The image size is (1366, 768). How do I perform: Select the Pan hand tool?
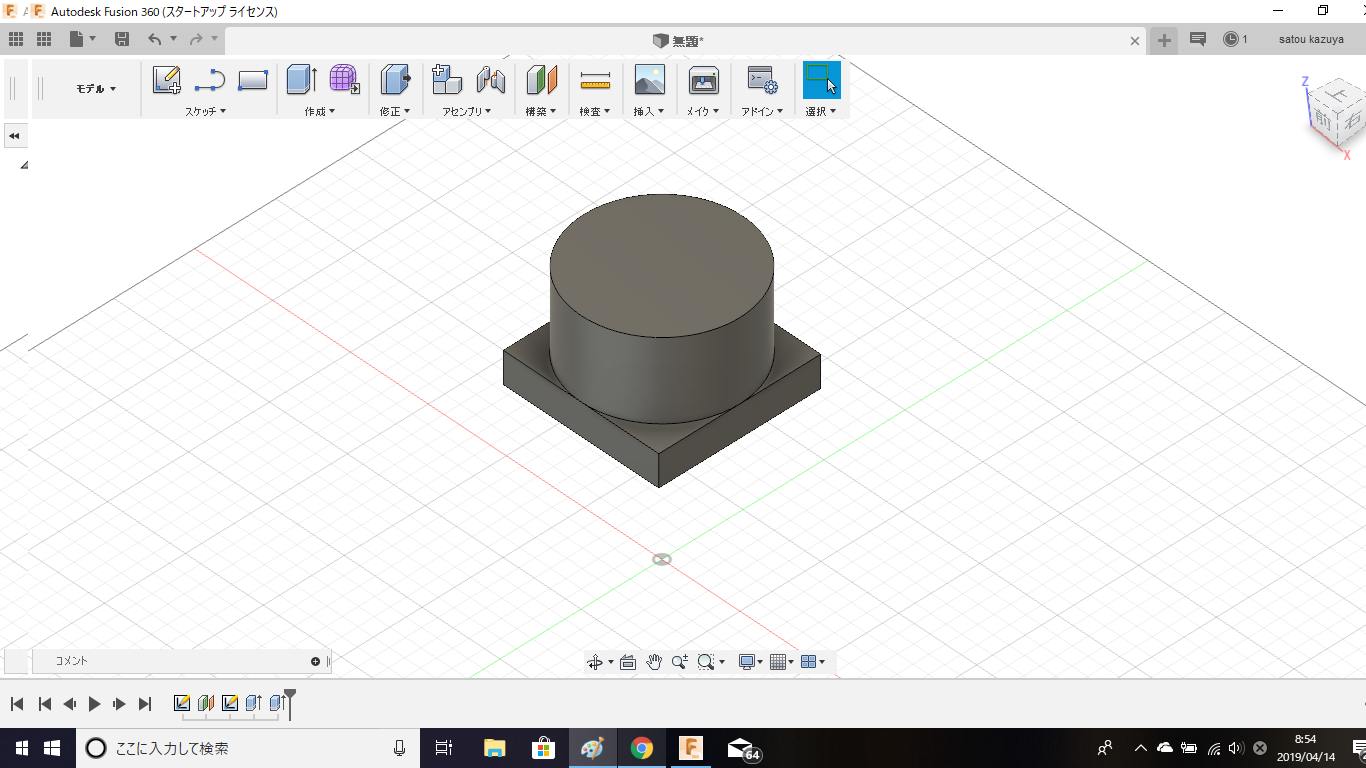click(655, 662)
